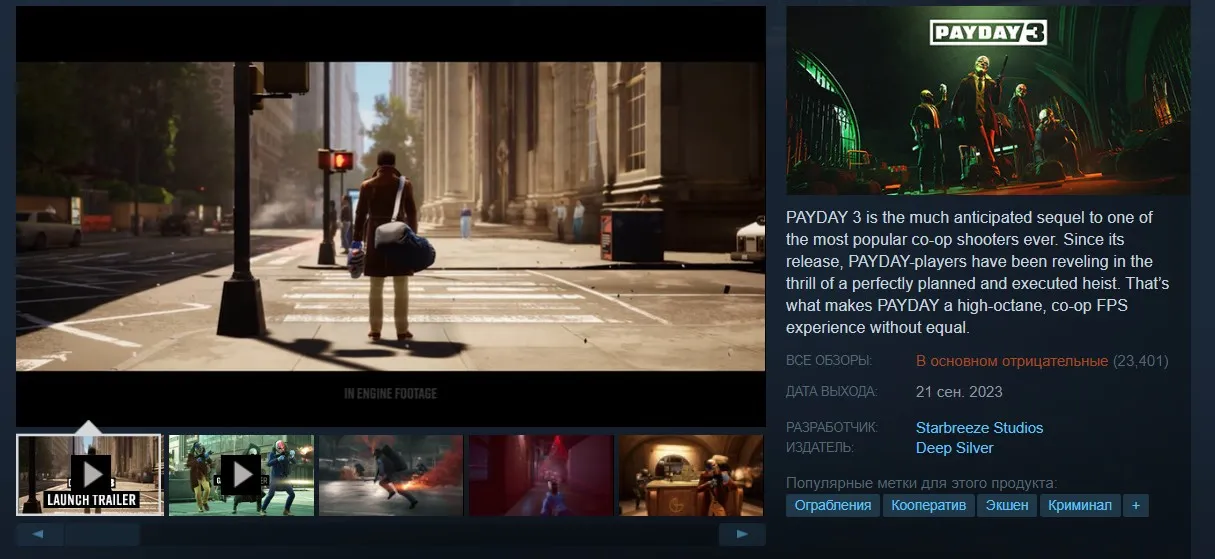
Task: Click the 'РАЗРАБОТЧИК:' label
Action: tap(832, 428)
